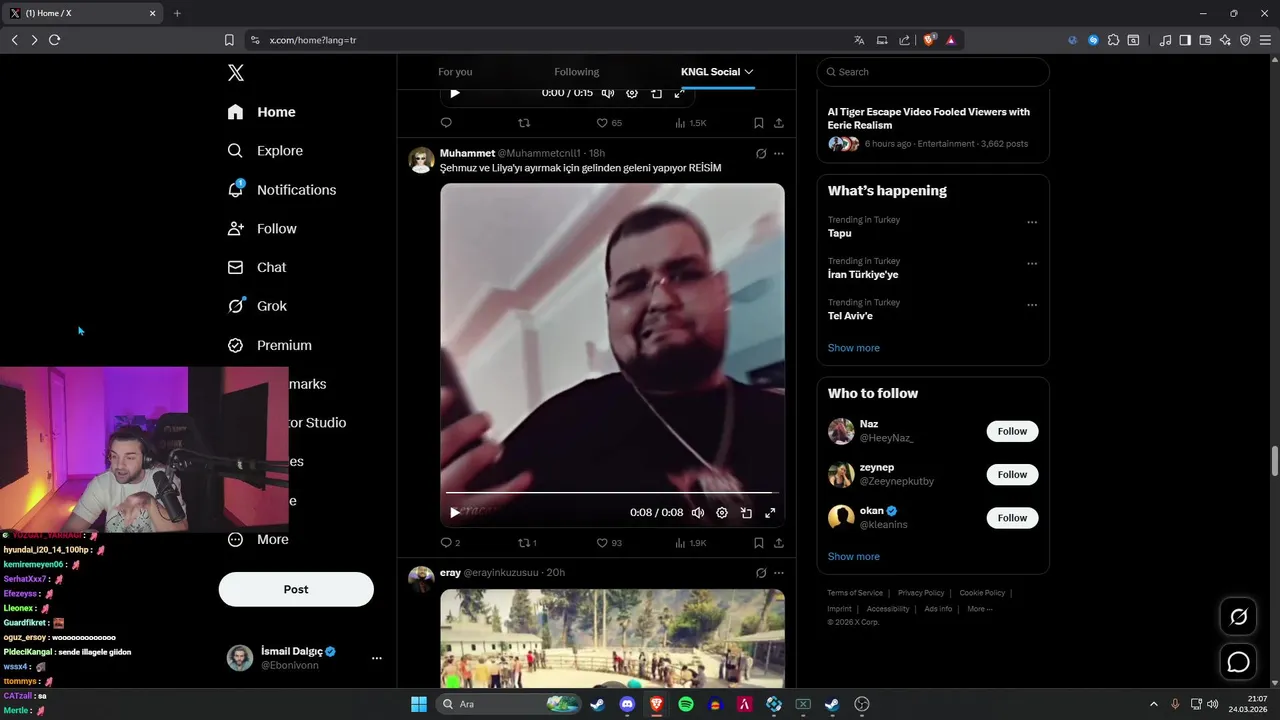Seek on Muhammet's video progress bar
Viewport: 1280px width, 720px height.
coord(612,493)
